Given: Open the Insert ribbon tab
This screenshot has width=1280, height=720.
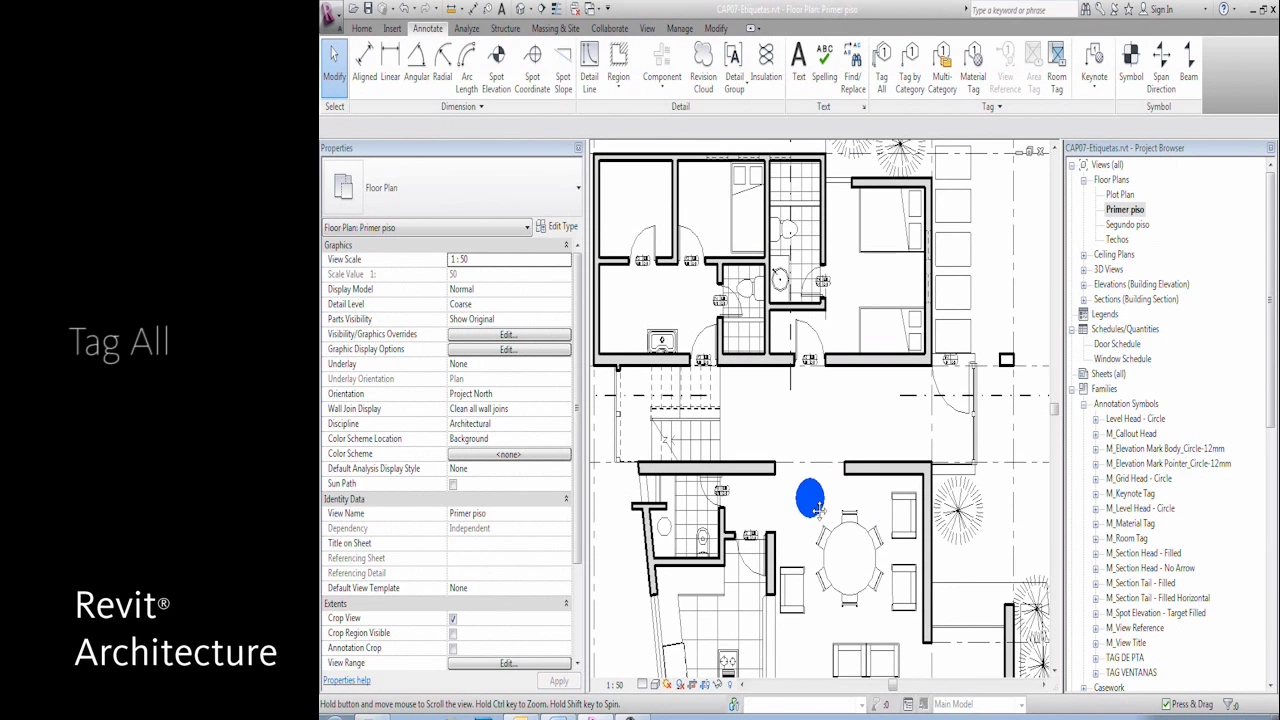Looking at the screenshot, I should coord(392,29).
